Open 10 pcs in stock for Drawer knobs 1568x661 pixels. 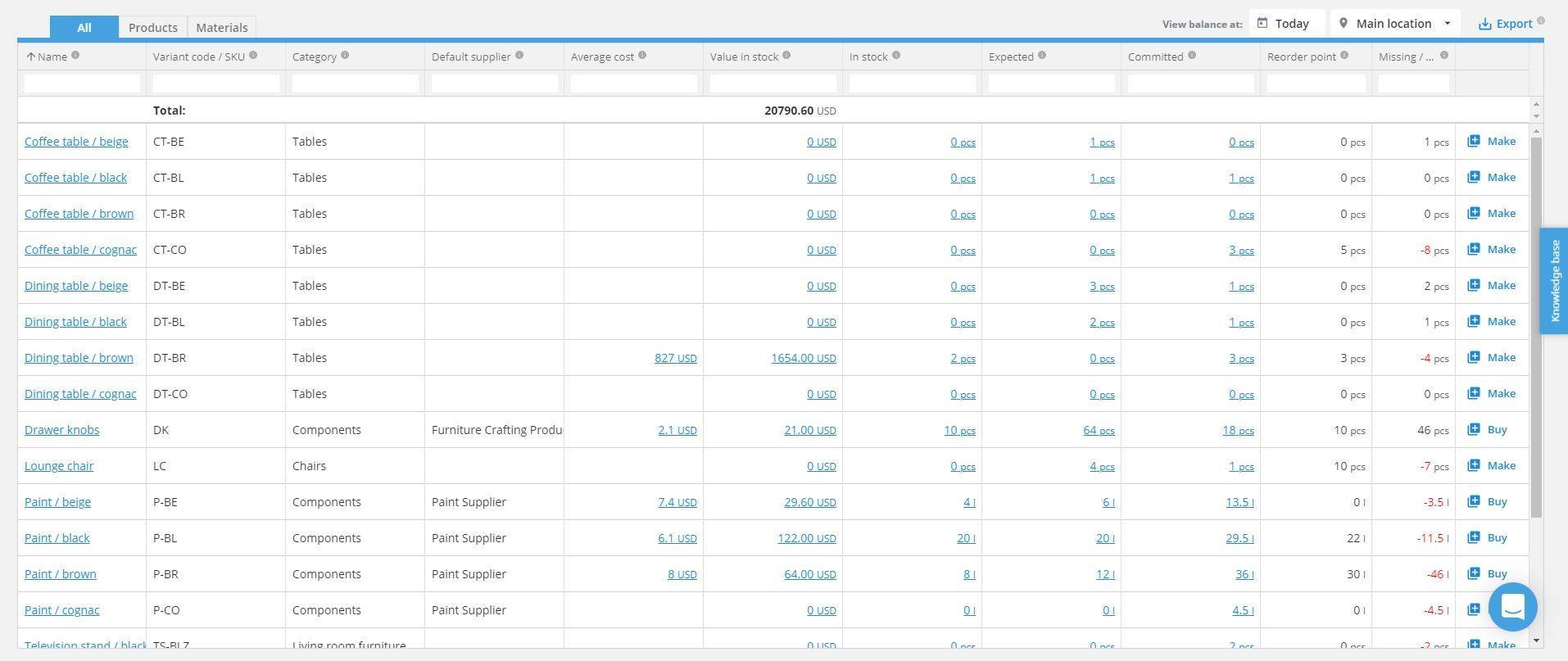pyautogui.click(x=959, y=430)
